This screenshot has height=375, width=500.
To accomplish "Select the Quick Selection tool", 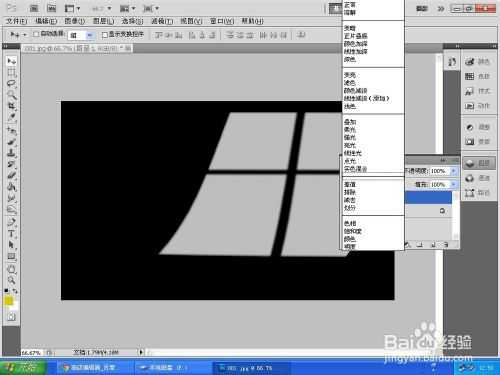I will (11, 95).
